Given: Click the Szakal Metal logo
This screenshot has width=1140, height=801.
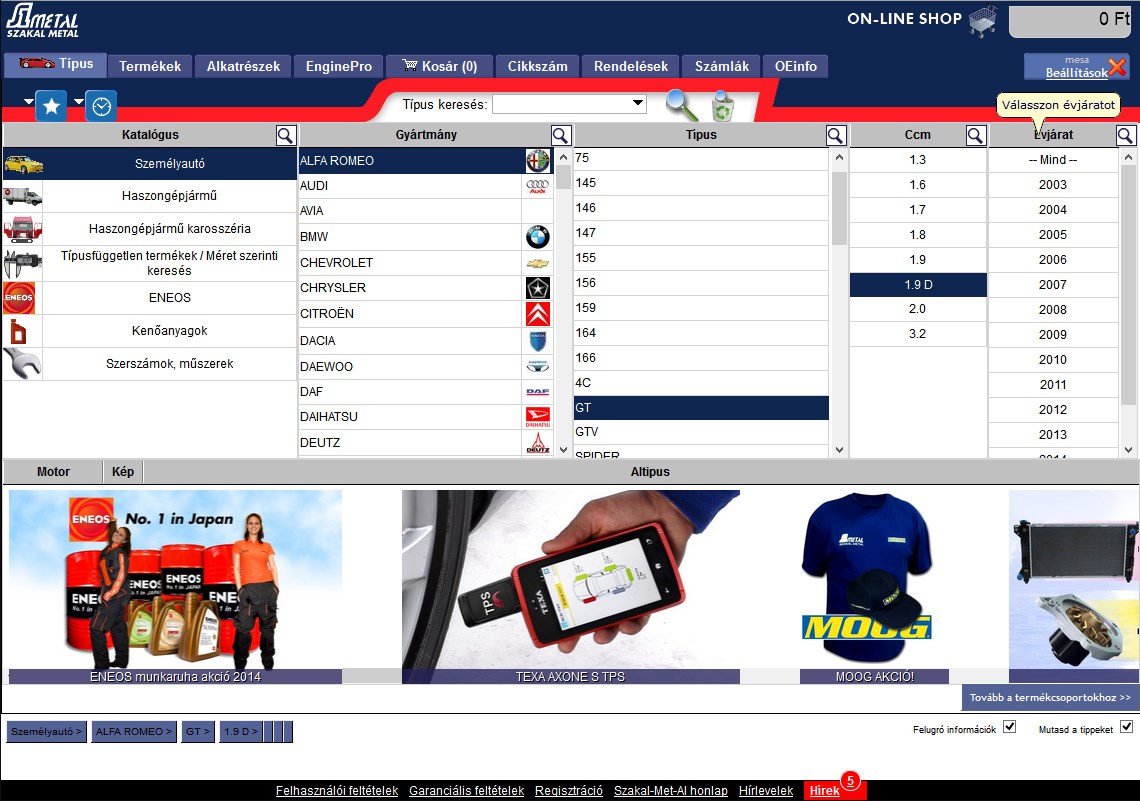Looking at the screenshot, I should coord(42,22).
